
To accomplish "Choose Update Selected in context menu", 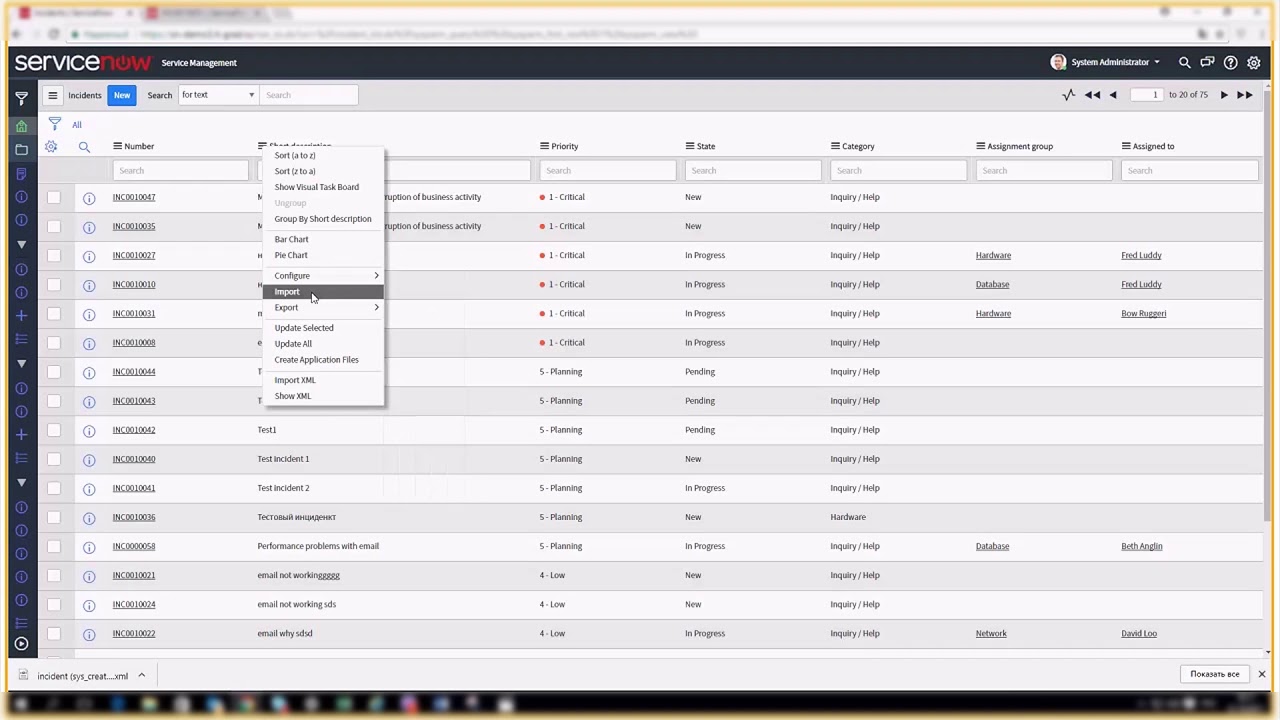I will 323,328.
